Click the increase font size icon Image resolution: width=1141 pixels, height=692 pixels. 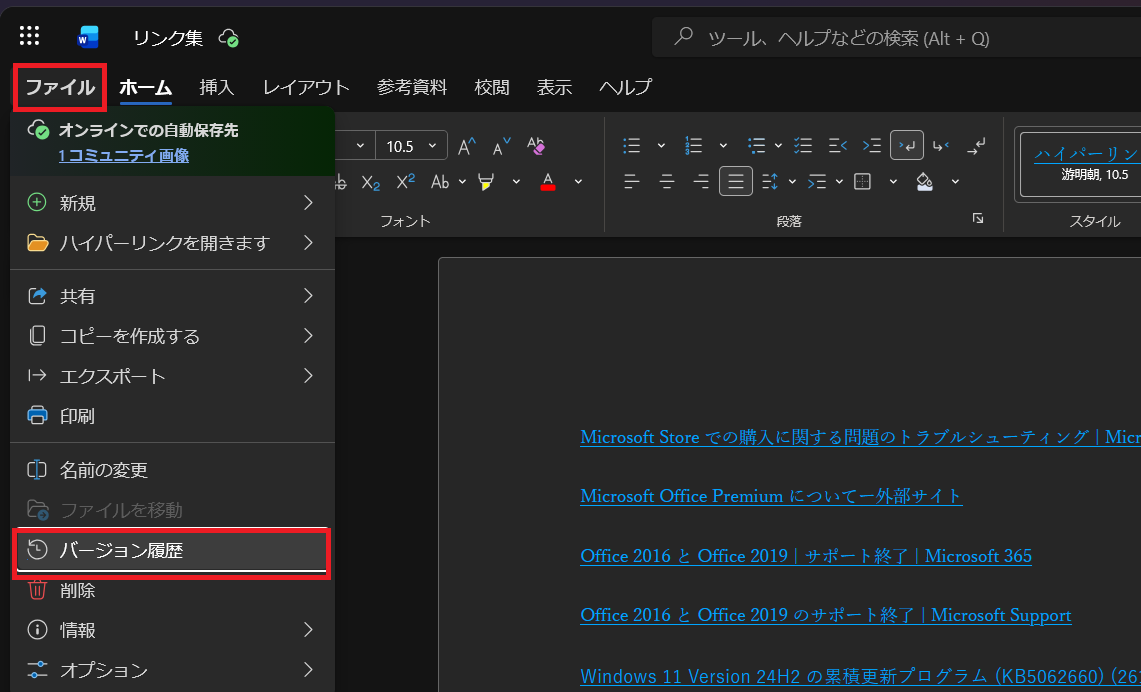[467, 146]
